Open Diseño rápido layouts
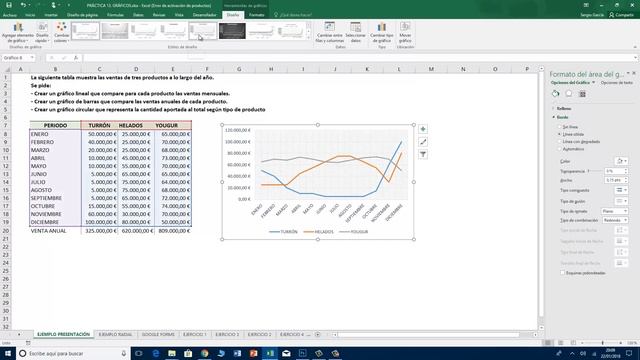The image size is (640, 360). (42, 33)
